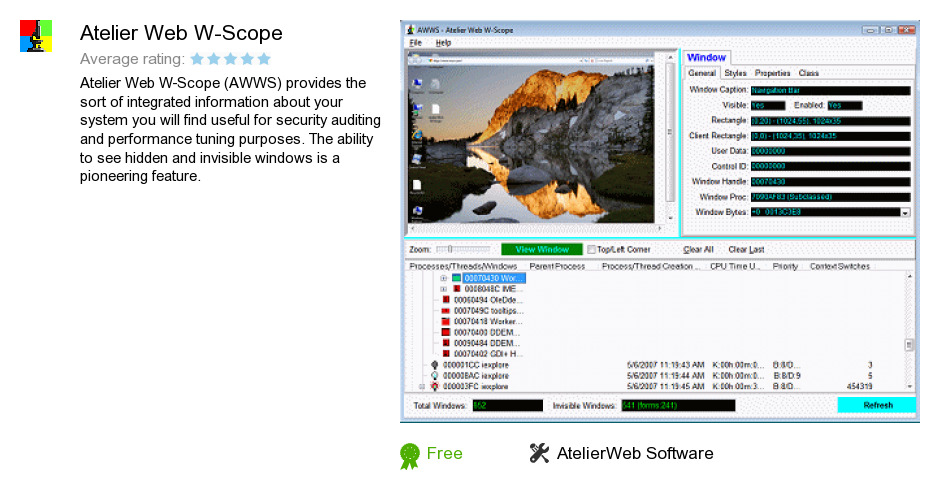
Task: Click the Atelier Web W-Scope page title
Action: (x=181, y=32)
